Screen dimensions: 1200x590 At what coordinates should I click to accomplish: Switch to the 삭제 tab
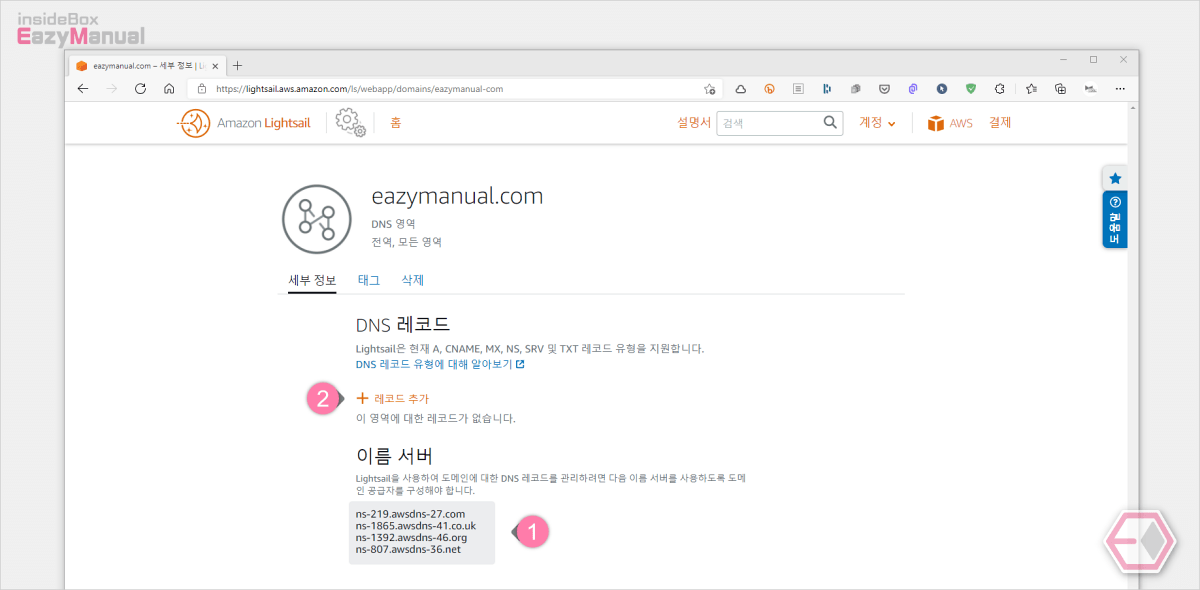(x=413, y=280)
